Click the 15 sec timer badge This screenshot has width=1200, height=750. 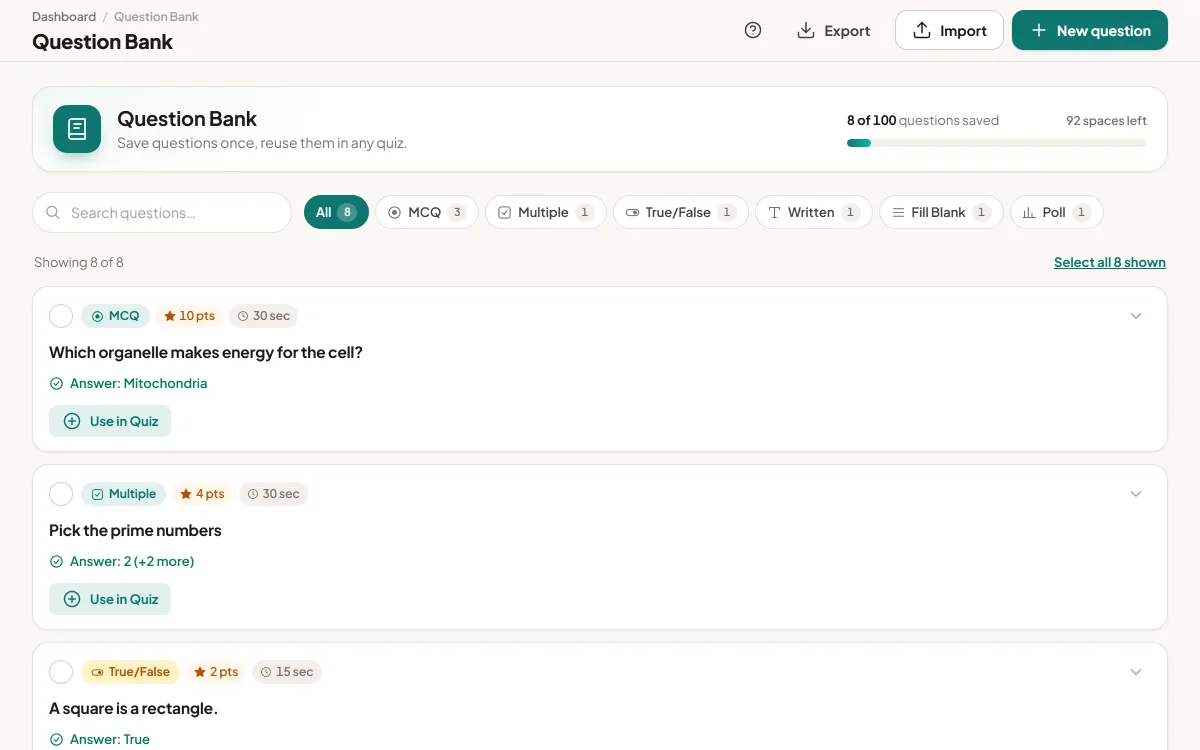pos(286,672)
